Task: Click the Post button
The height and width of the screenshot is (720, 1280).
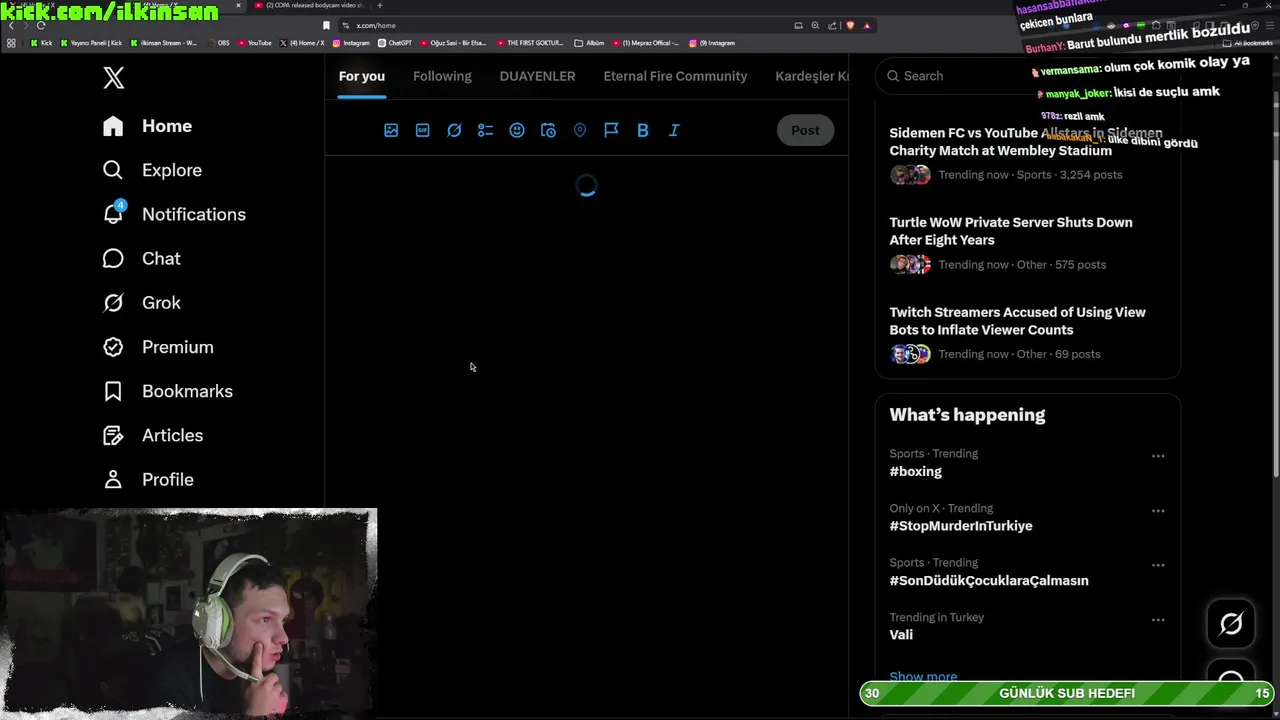Action: (x=805, y=130)
